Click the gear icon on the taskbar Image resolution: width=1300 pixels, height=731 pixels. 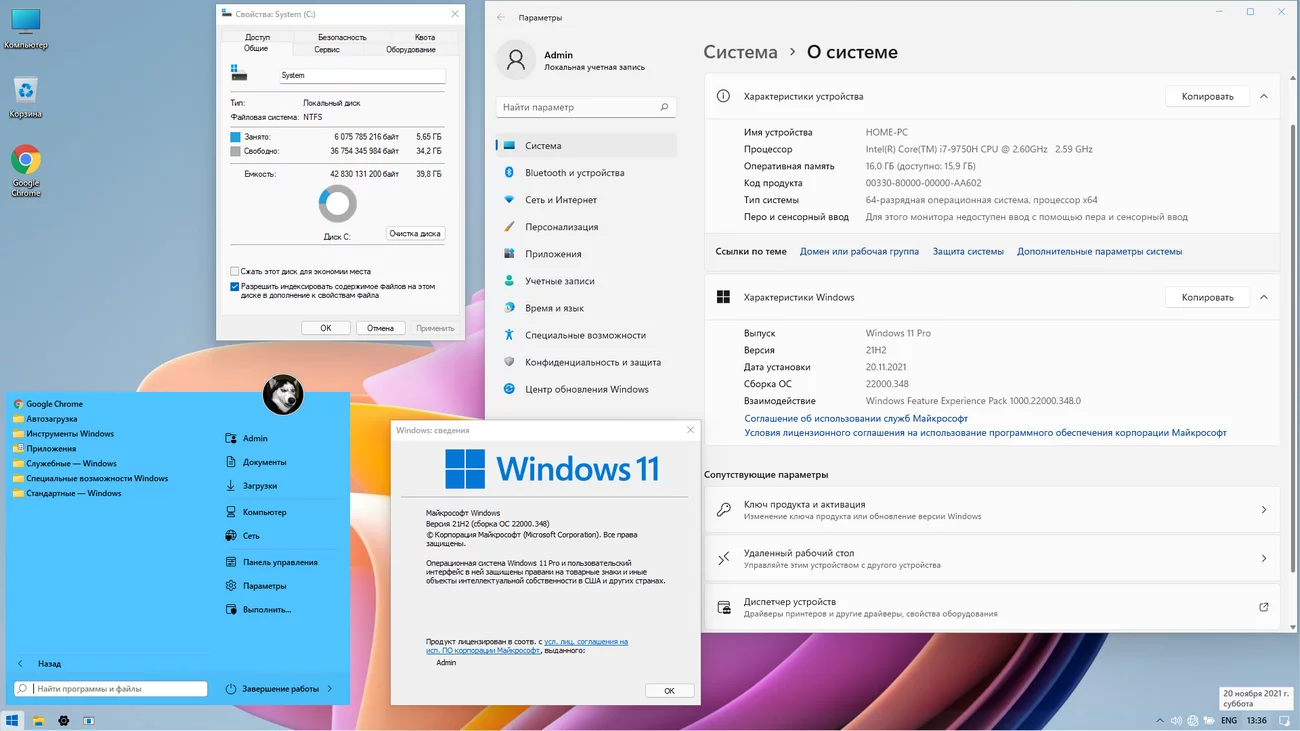(x=64, y=720)
